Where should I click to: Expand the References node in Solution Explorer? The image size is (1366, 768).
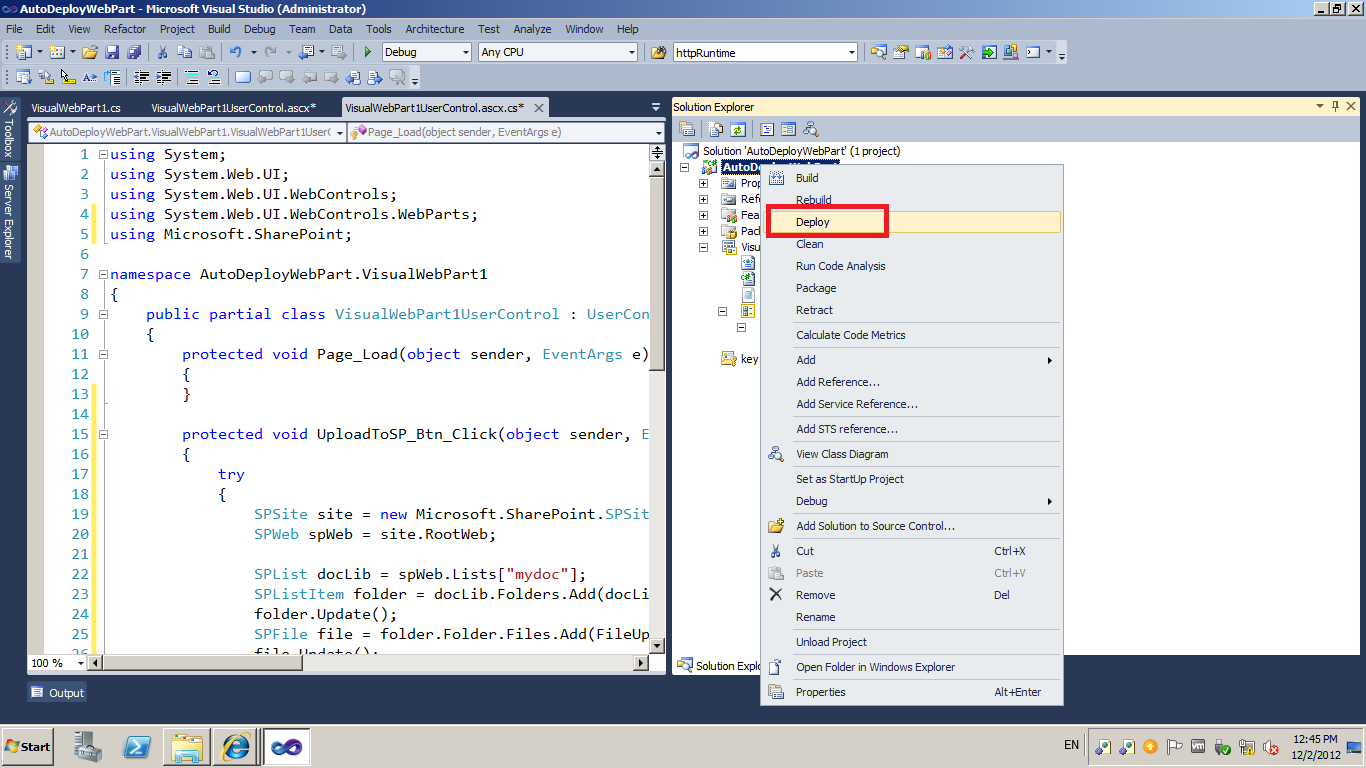tap(703, 199)
